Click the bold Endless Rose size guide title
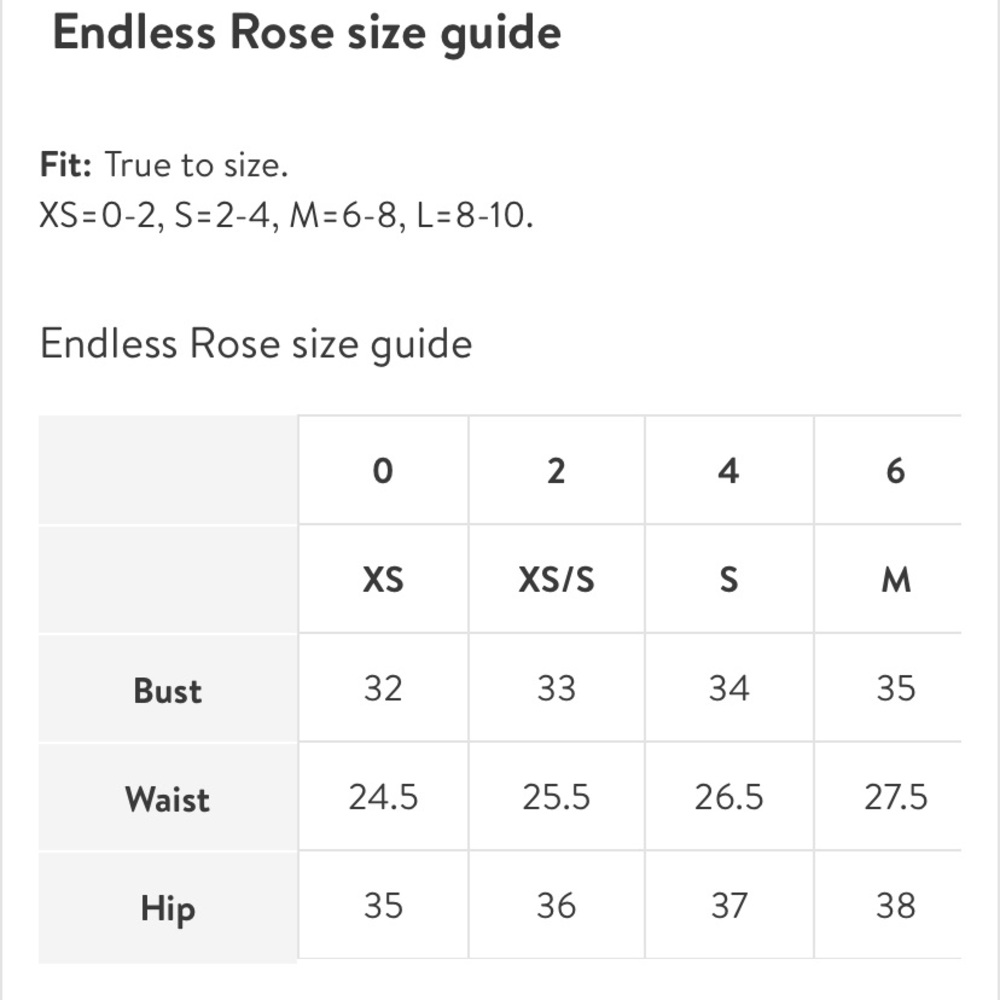The width and height of the screenshot is (1000, 1000). tap(307, 33)
